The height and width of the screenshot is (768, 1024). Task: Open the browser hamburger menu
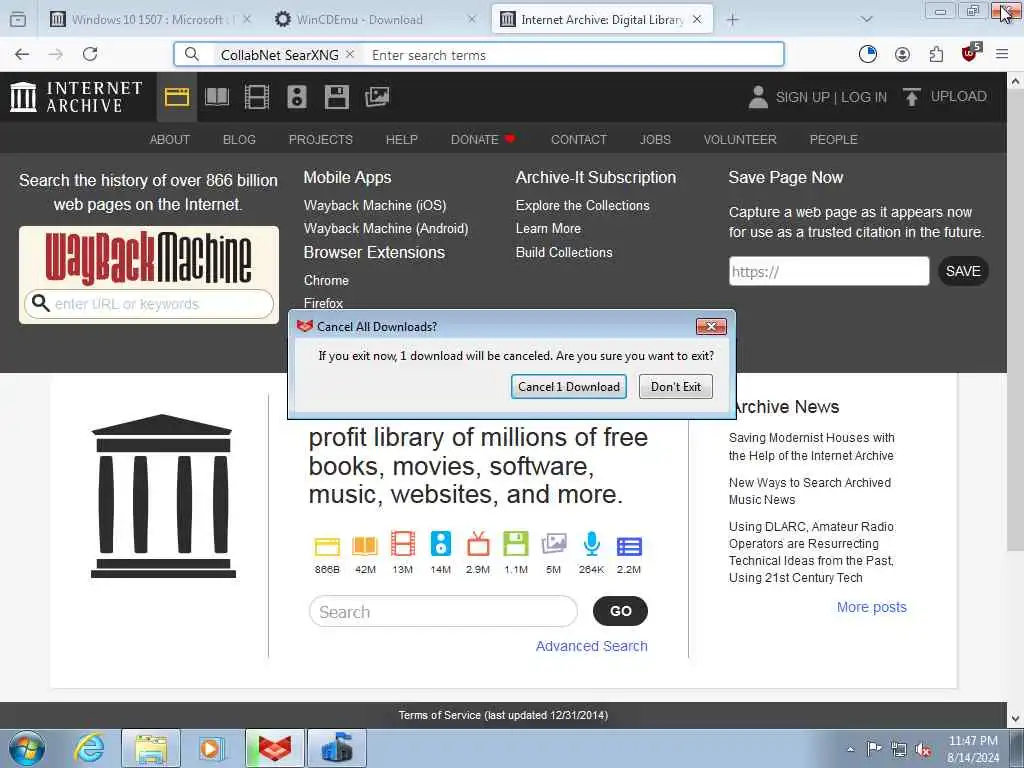[1002, 54]
